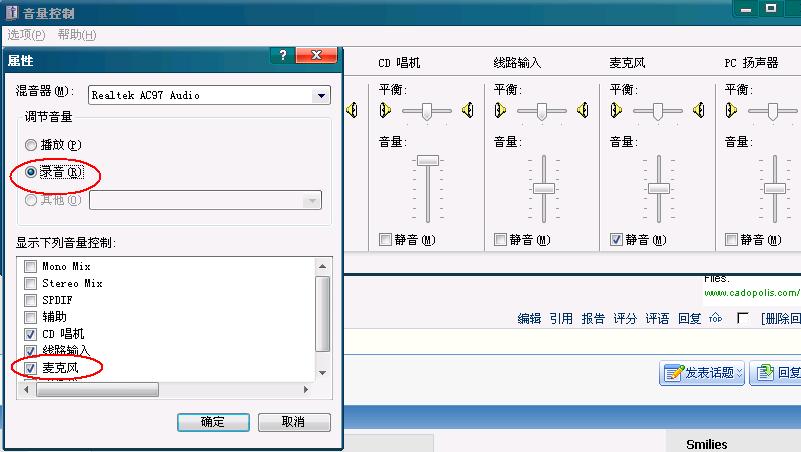
Task: Click 麦克风 left speaker balance icon
Action: tap(616, 110)
